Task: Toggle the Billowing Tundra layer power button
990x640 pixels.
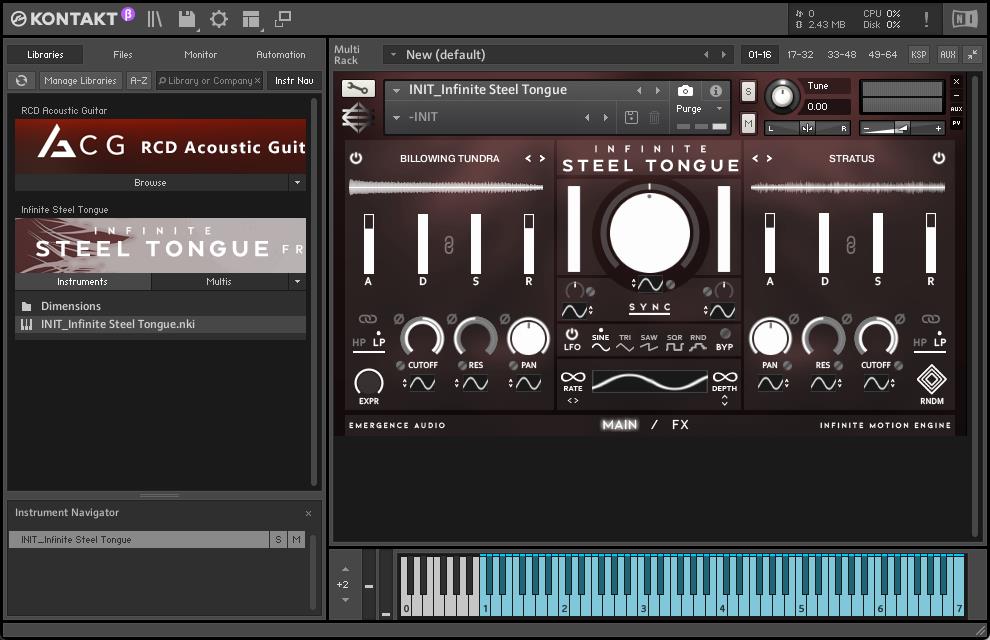Action: point(355,158)
